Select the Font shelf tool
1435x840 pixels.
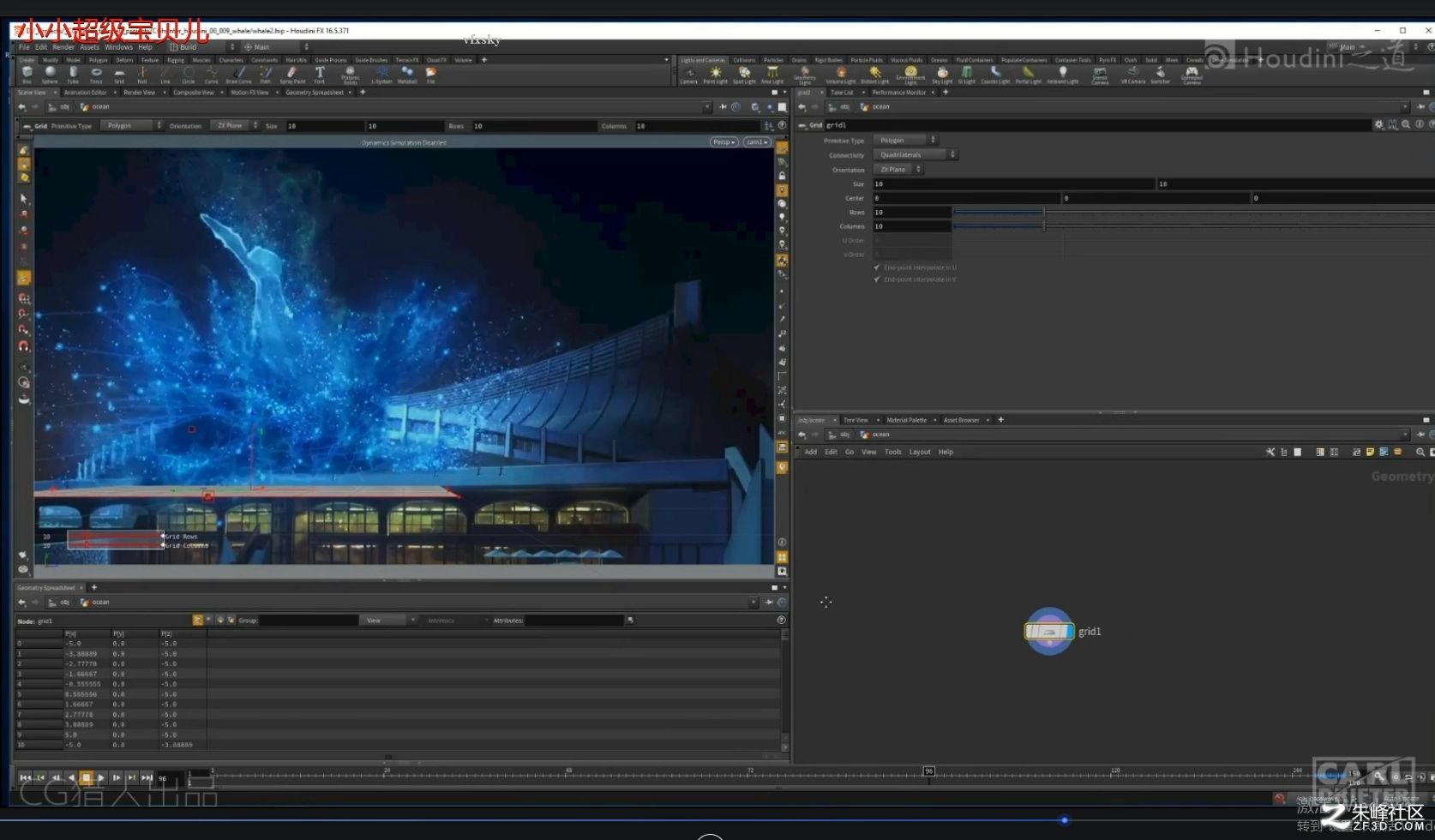pos(320,75)
